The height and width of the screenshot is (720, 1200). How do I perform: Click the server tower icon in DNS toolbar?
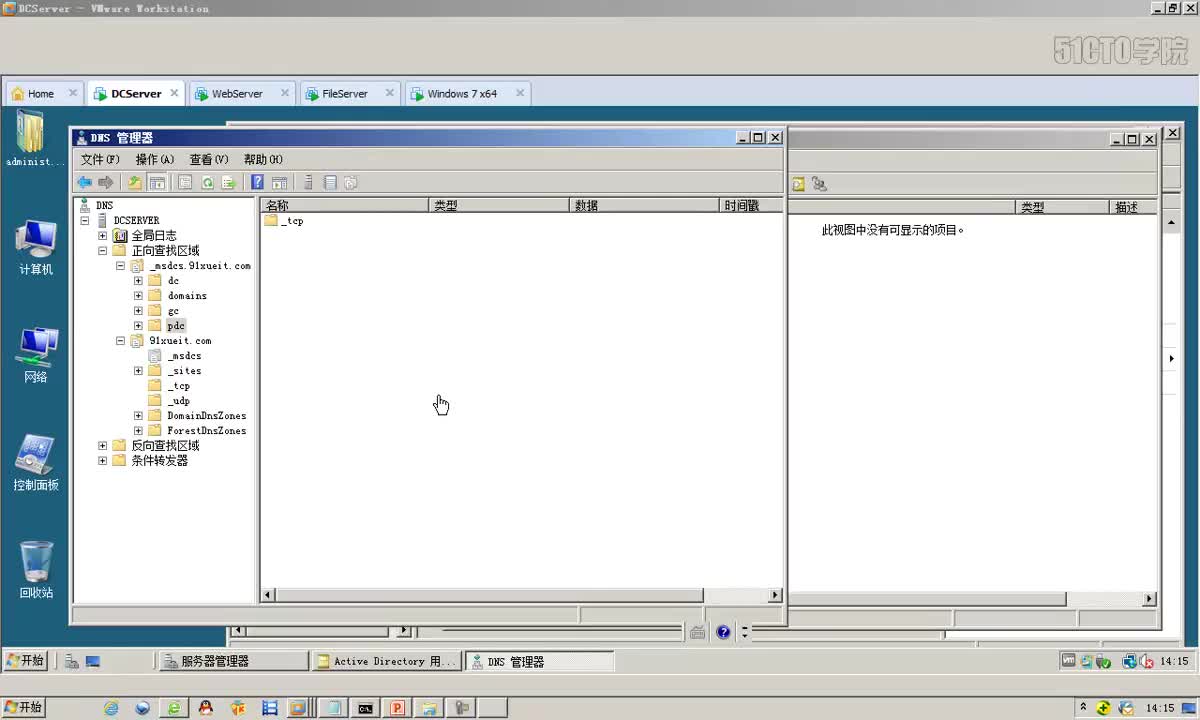click(309, 183)
